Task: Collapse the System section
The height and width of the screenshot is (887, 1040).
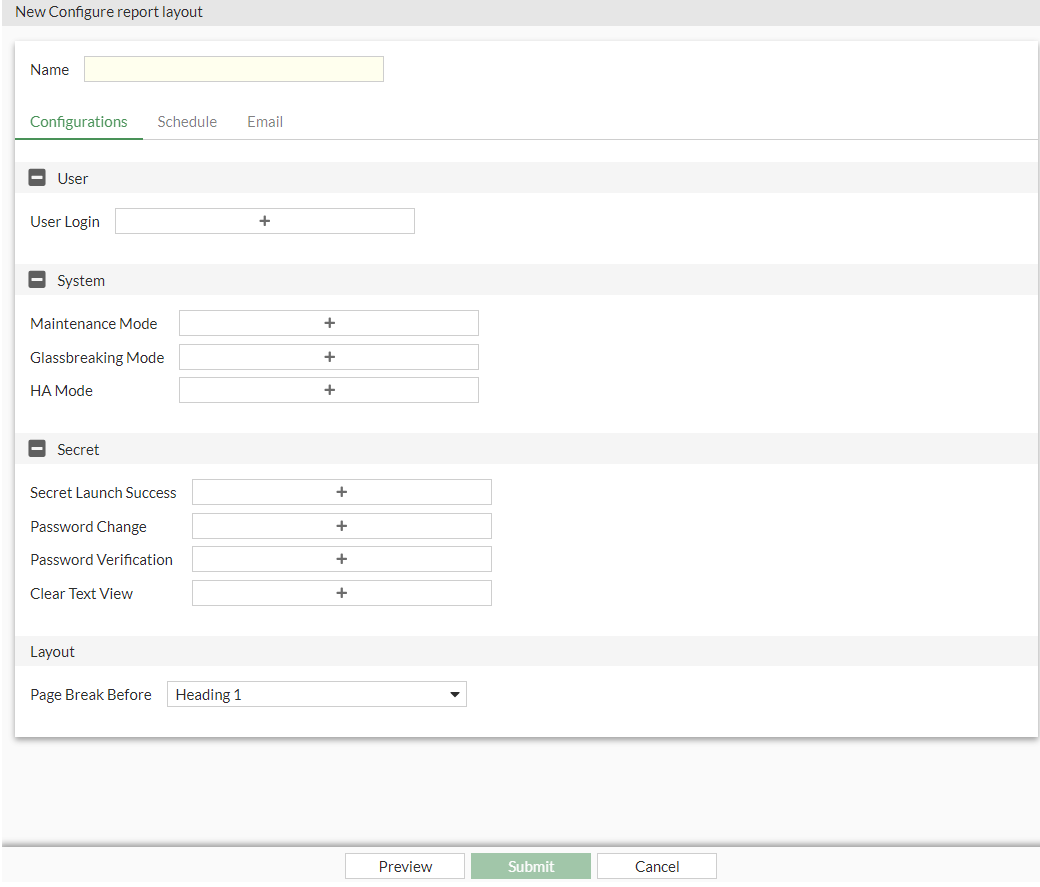Action: (x=37, y=279)
